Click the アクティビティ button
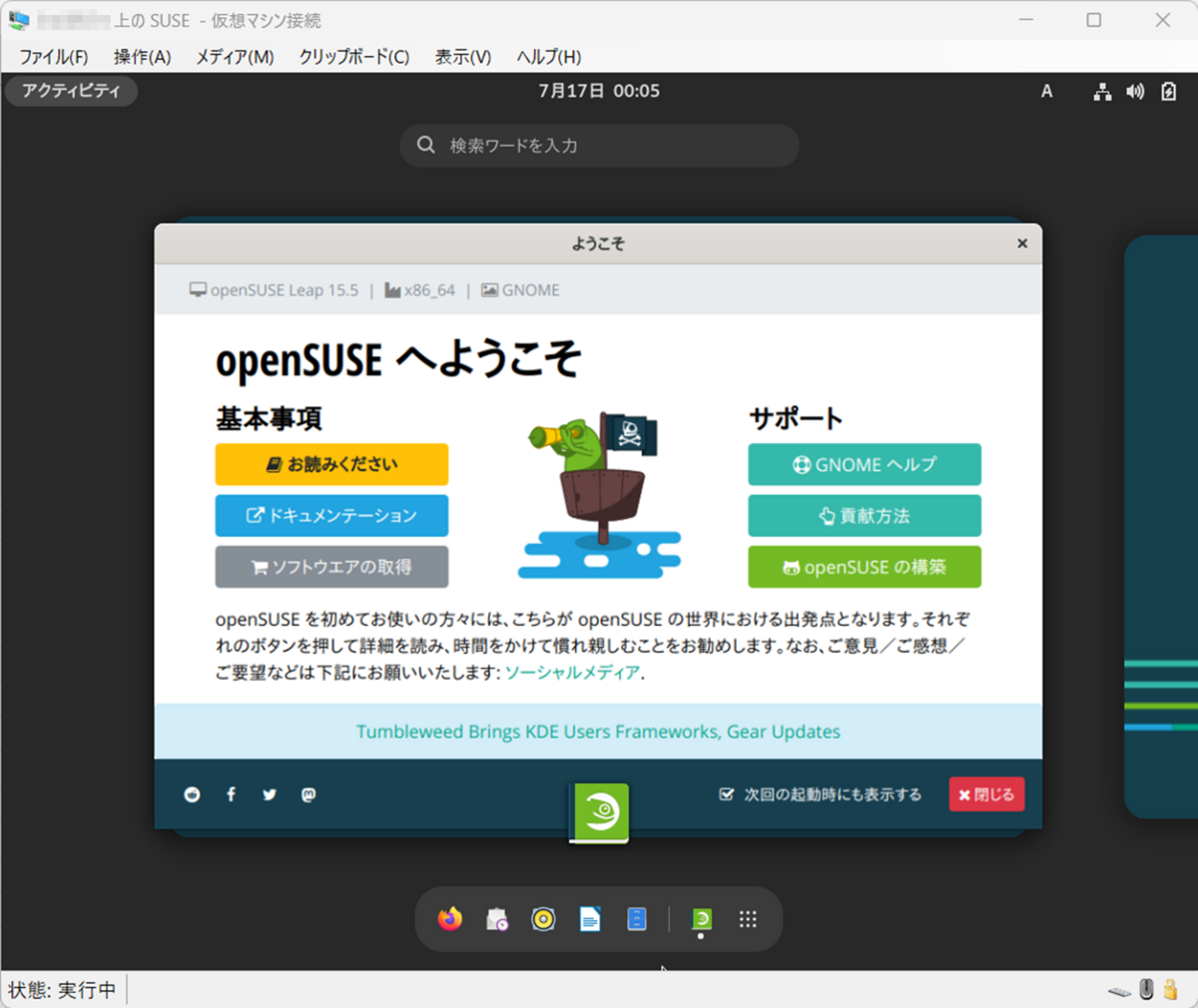 (72, 91)
